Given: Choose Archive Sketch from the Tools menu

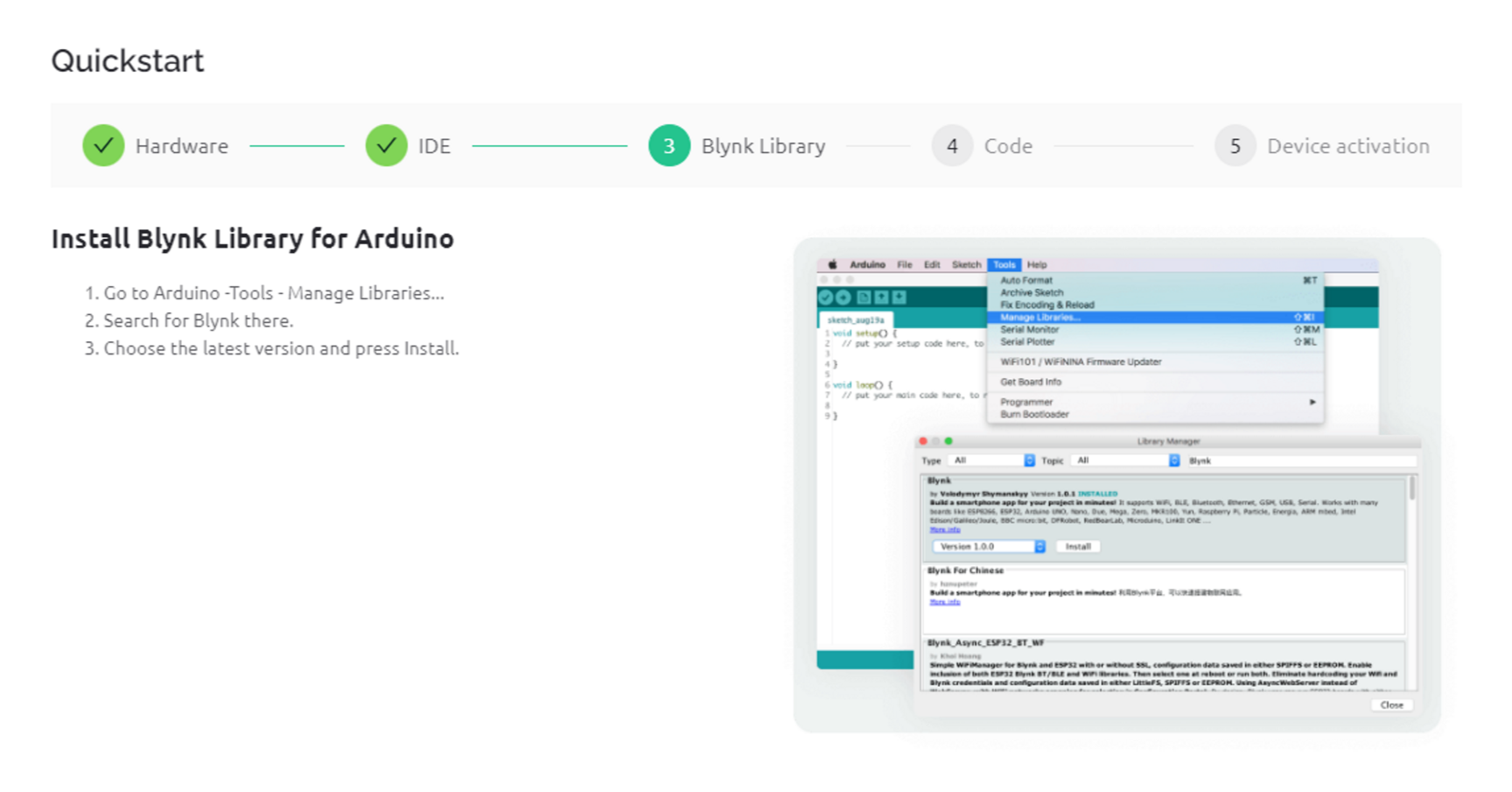Looking at the screenshot, I should (1155, 292).
